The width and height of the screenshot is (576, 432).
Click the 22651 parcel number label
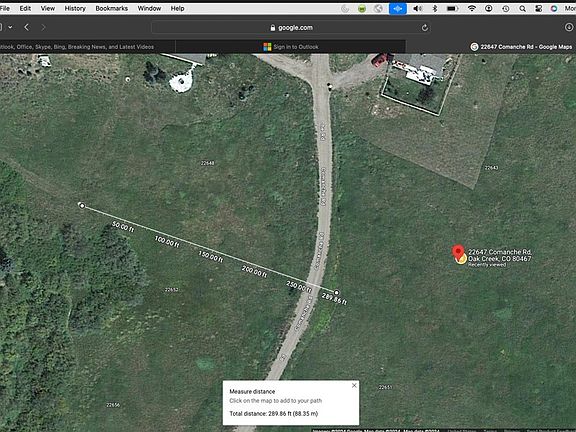pos(385,387)
